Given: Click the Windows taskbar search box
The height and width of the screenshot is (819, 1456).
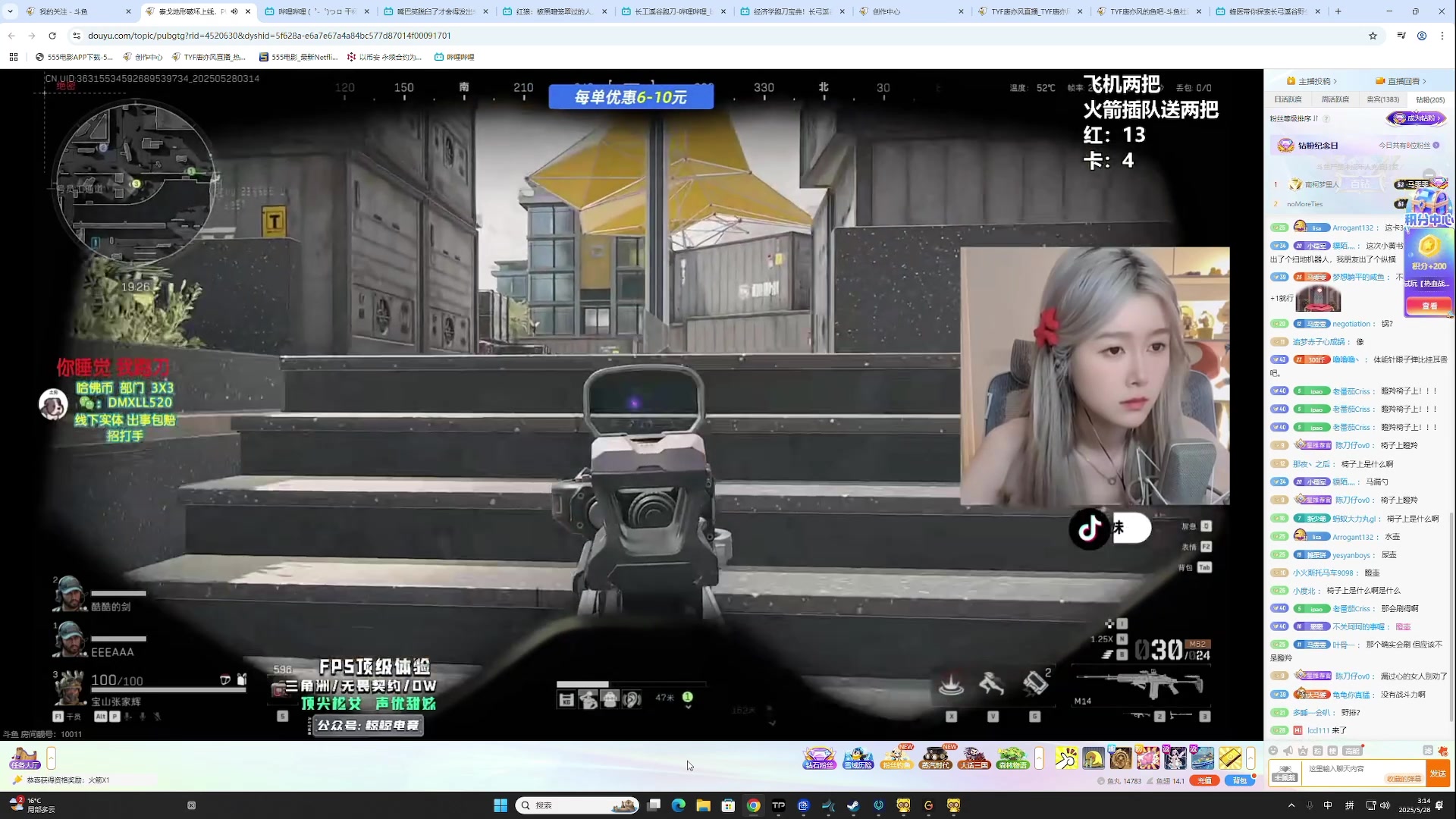Looking at the screenshot, I should (577, 805).
